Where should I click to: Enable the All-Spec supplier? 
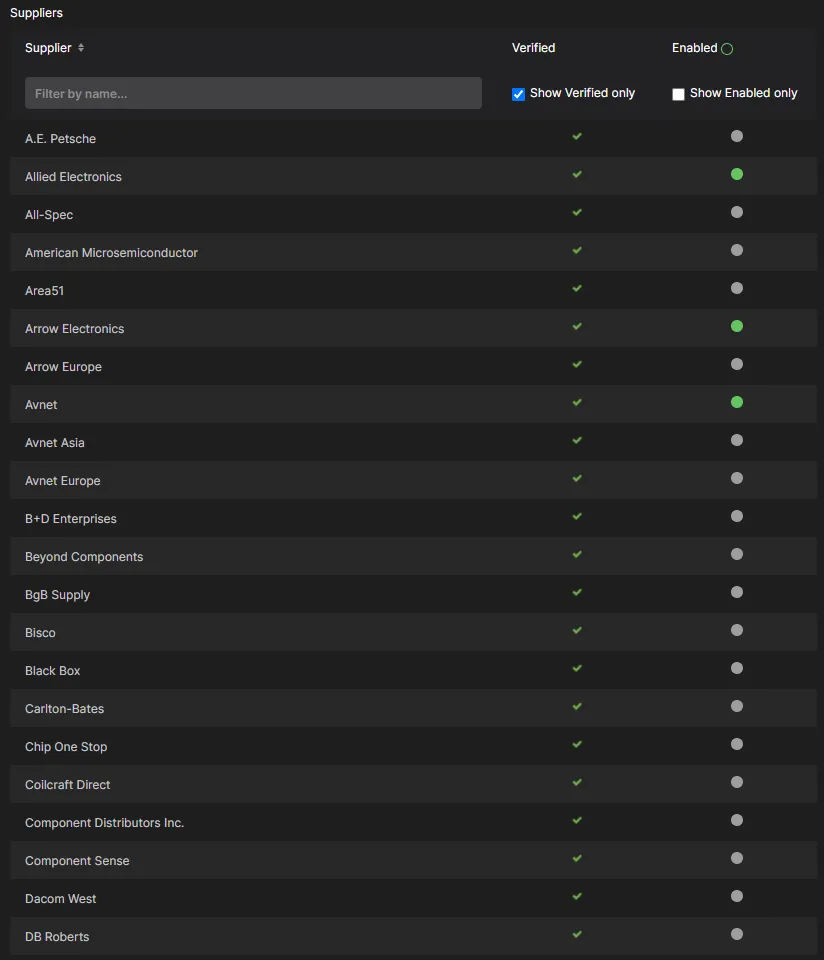click(737, 212)
